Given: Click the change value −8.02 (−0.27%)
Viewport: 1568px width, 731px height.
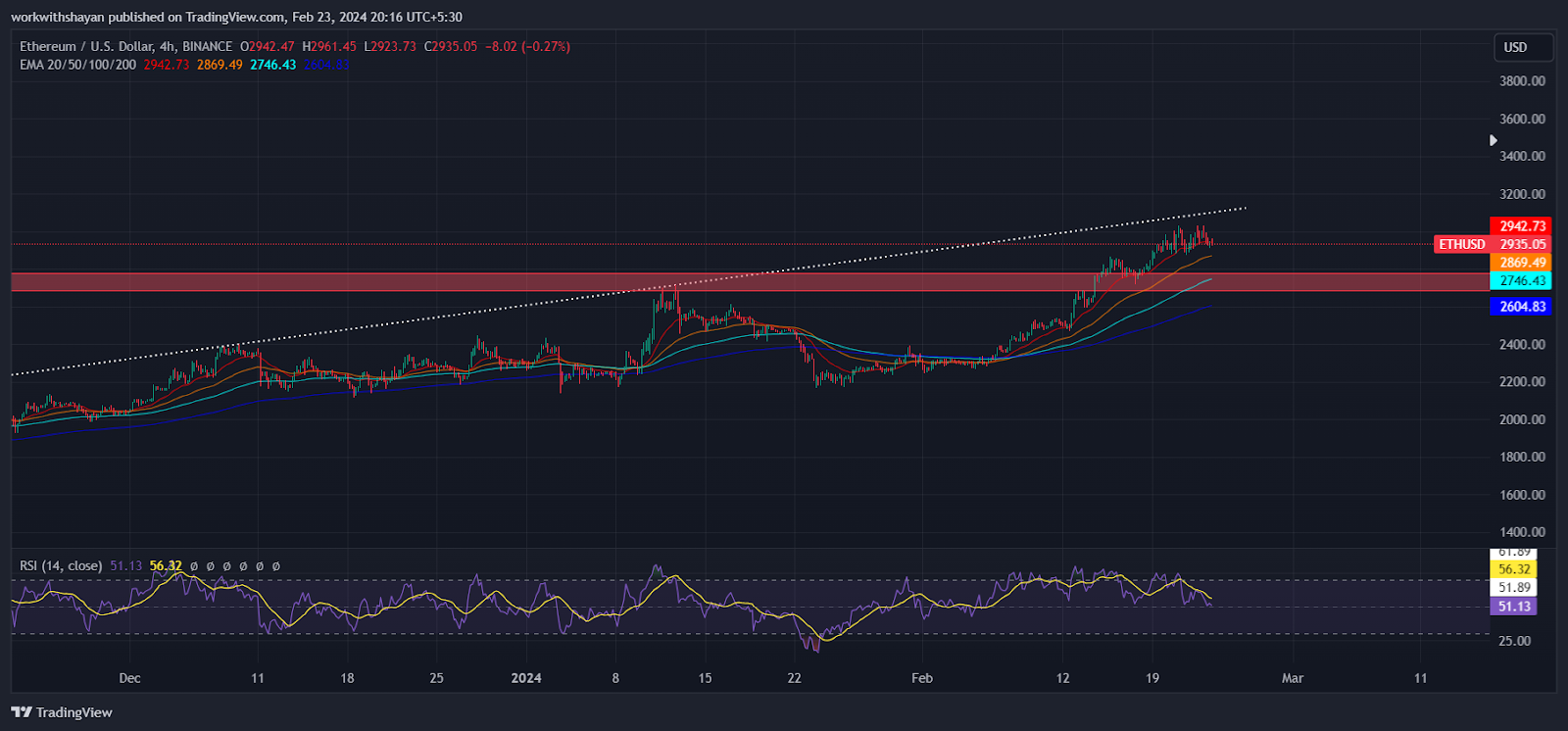Looking at the screenshot, I should [528, 46].
